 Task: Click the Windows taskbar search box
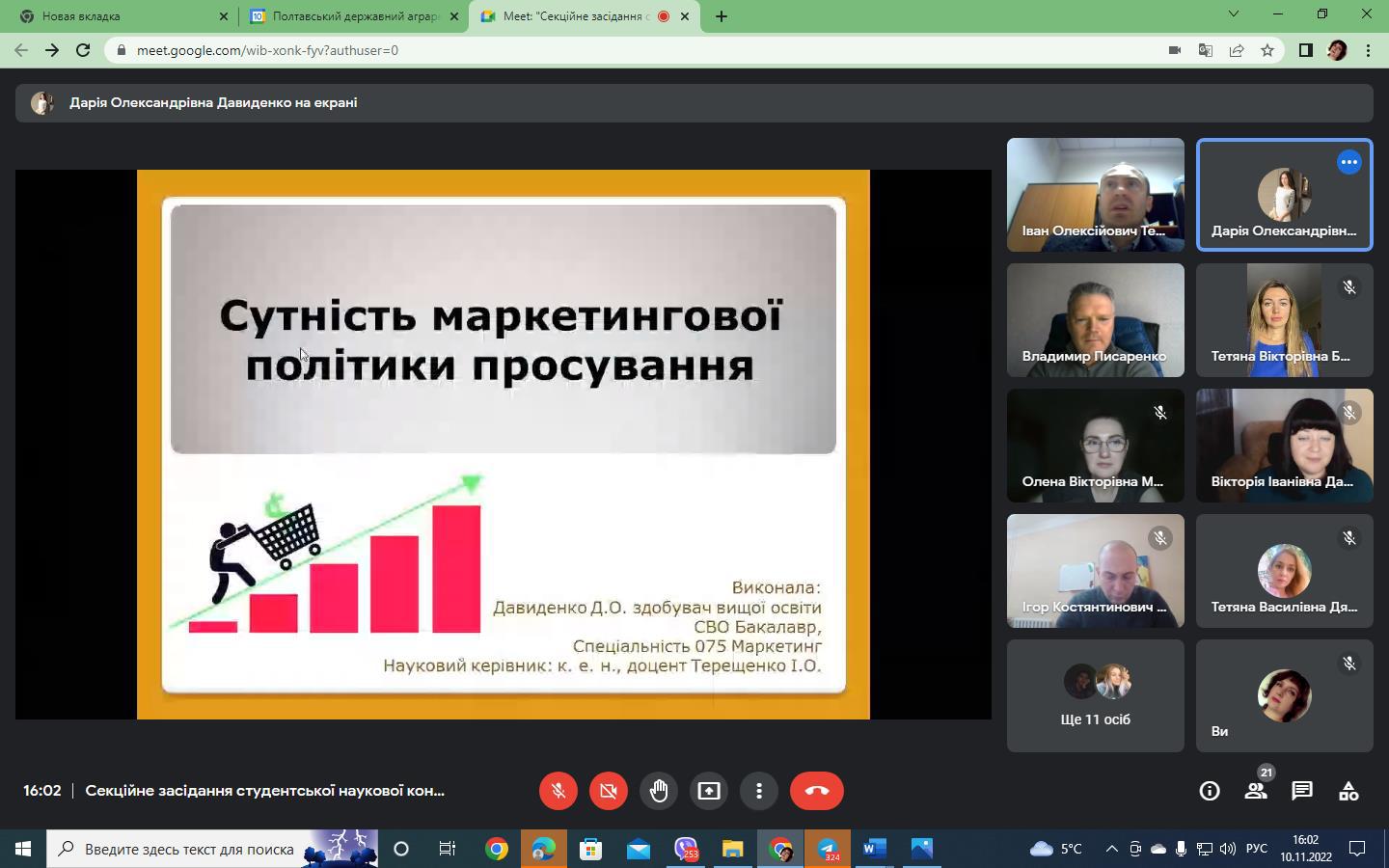click(212, 849)
